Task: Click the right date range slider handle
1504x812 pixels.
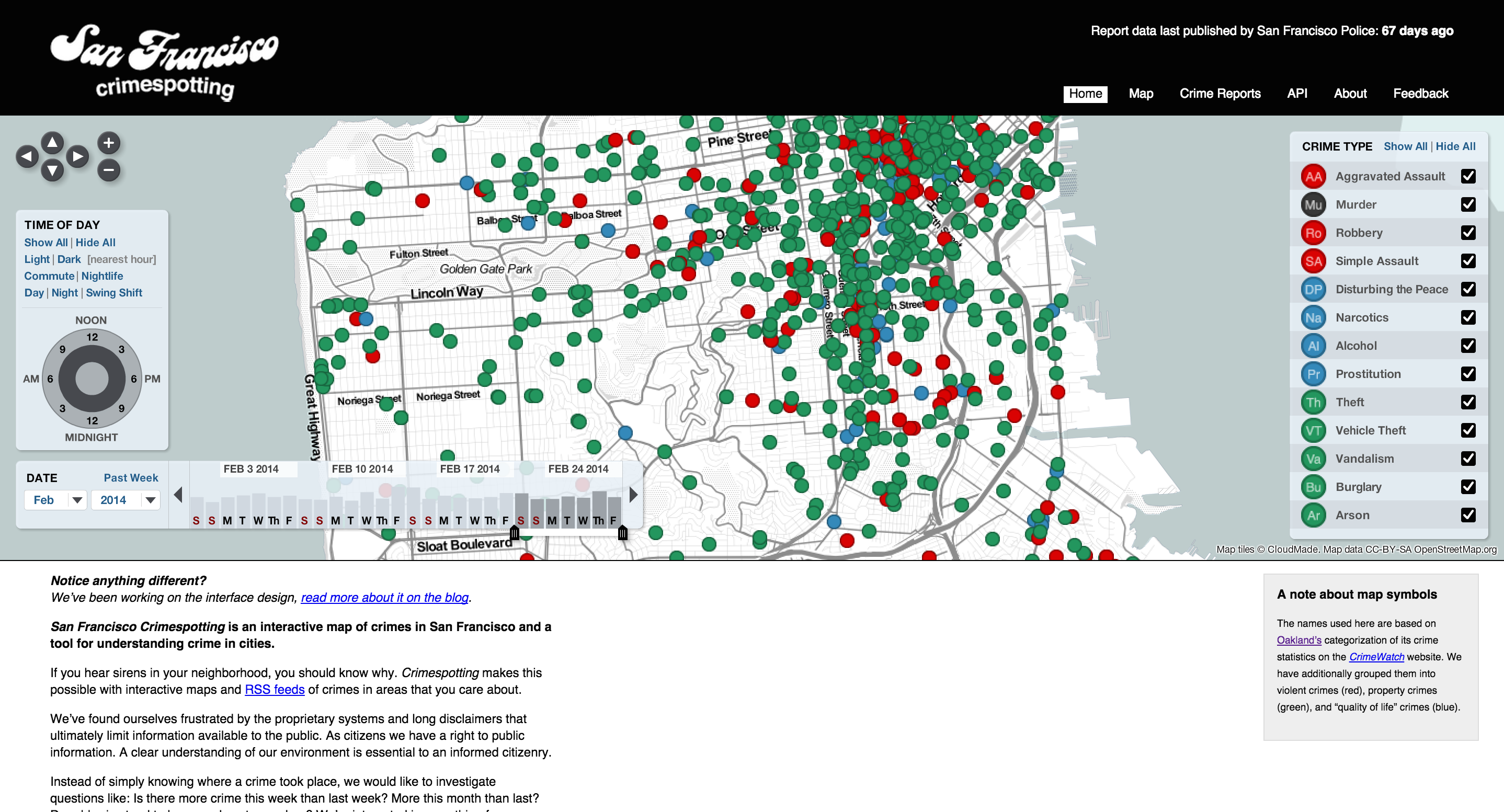Action: (622, 532)
